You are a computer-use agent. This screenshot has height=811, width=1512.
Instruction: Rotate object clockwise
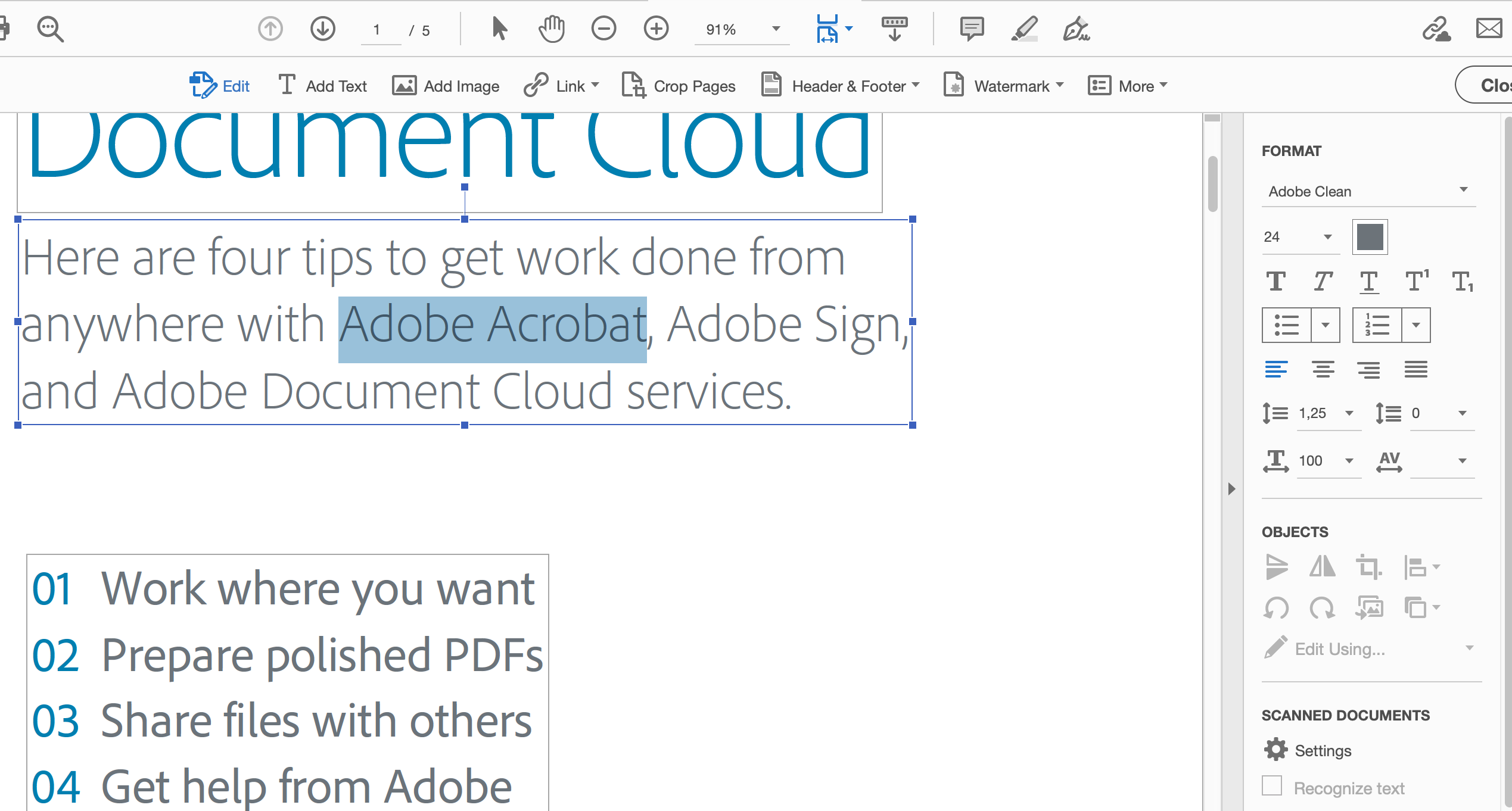1323,608
